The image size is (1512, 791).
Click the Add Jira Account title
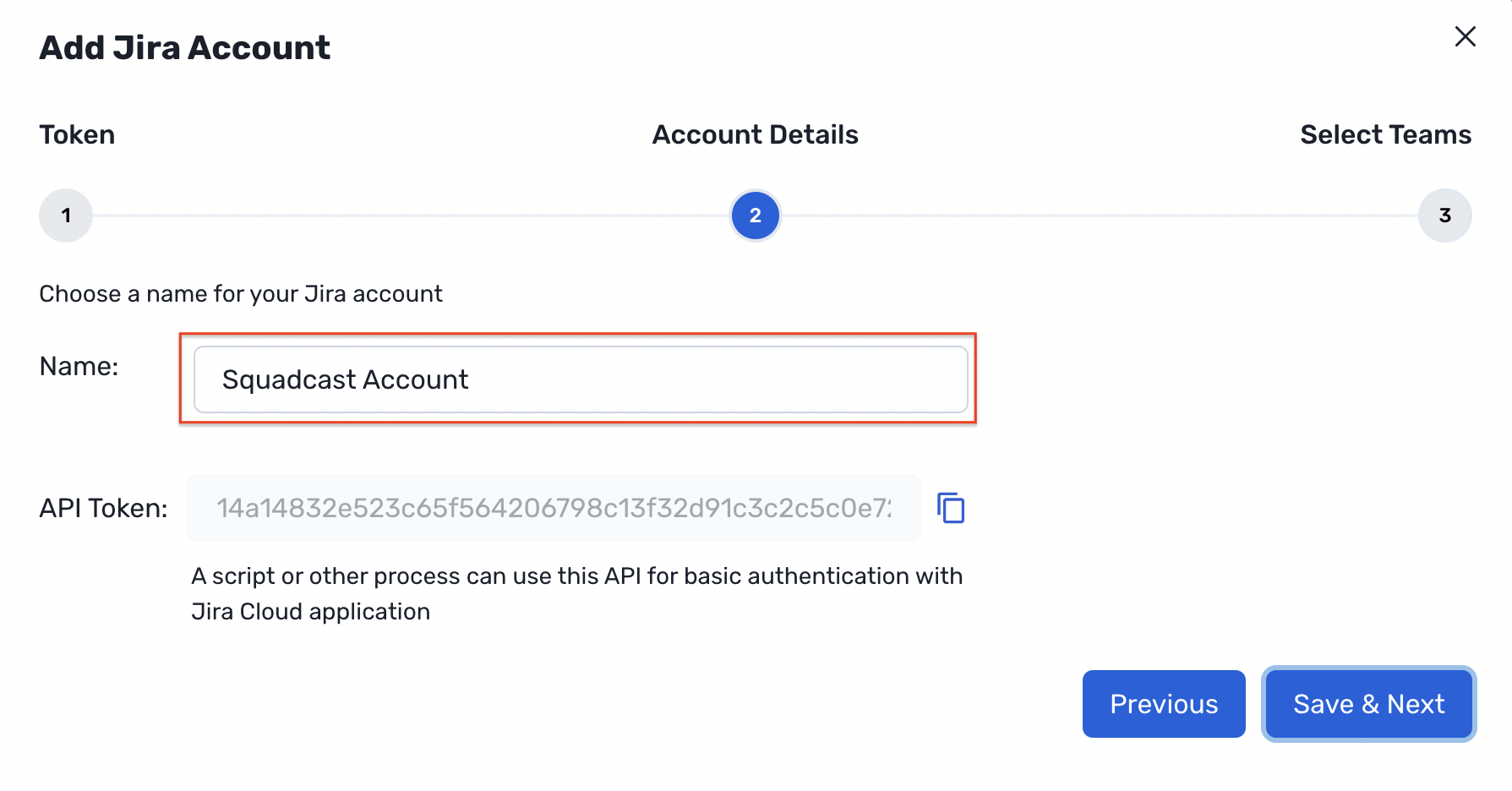[x=184, y=47]
